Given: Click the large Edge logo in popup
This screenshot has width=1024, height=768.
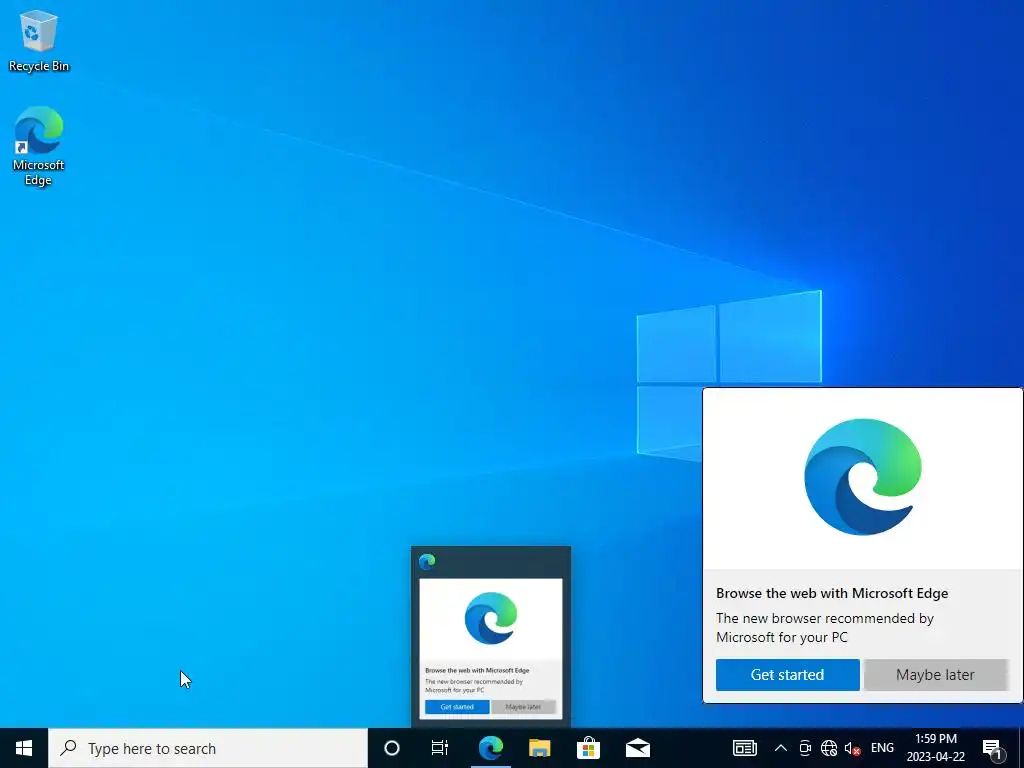Looking at the screenshot, I should [x=863, y=477].
